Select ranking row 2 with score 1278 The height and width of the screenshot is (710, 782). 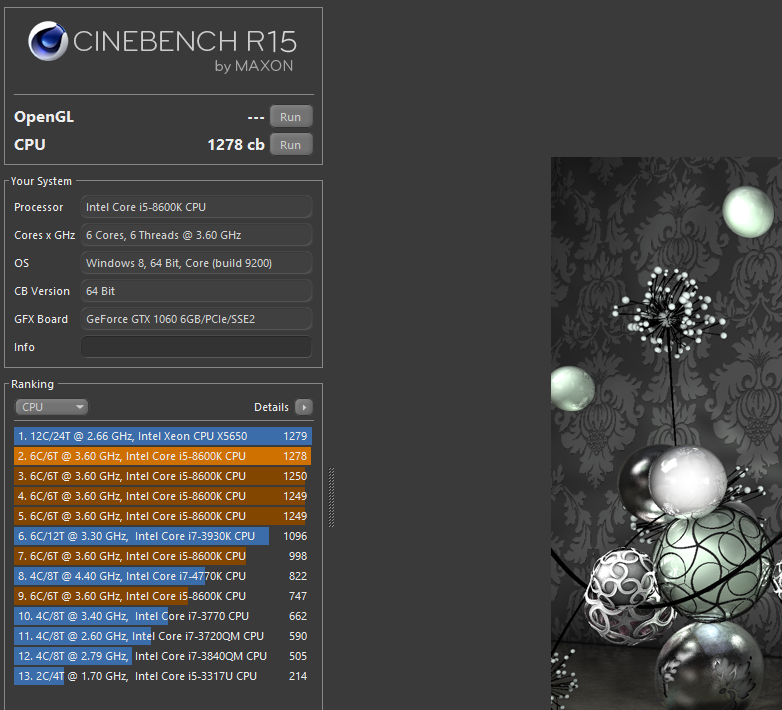click(163, 456)
